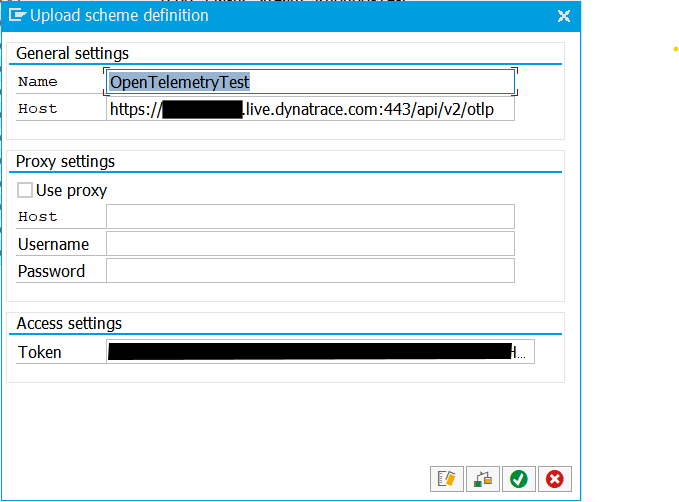Click the Upload scheme definition title text
679x502 pixels.
119,15
